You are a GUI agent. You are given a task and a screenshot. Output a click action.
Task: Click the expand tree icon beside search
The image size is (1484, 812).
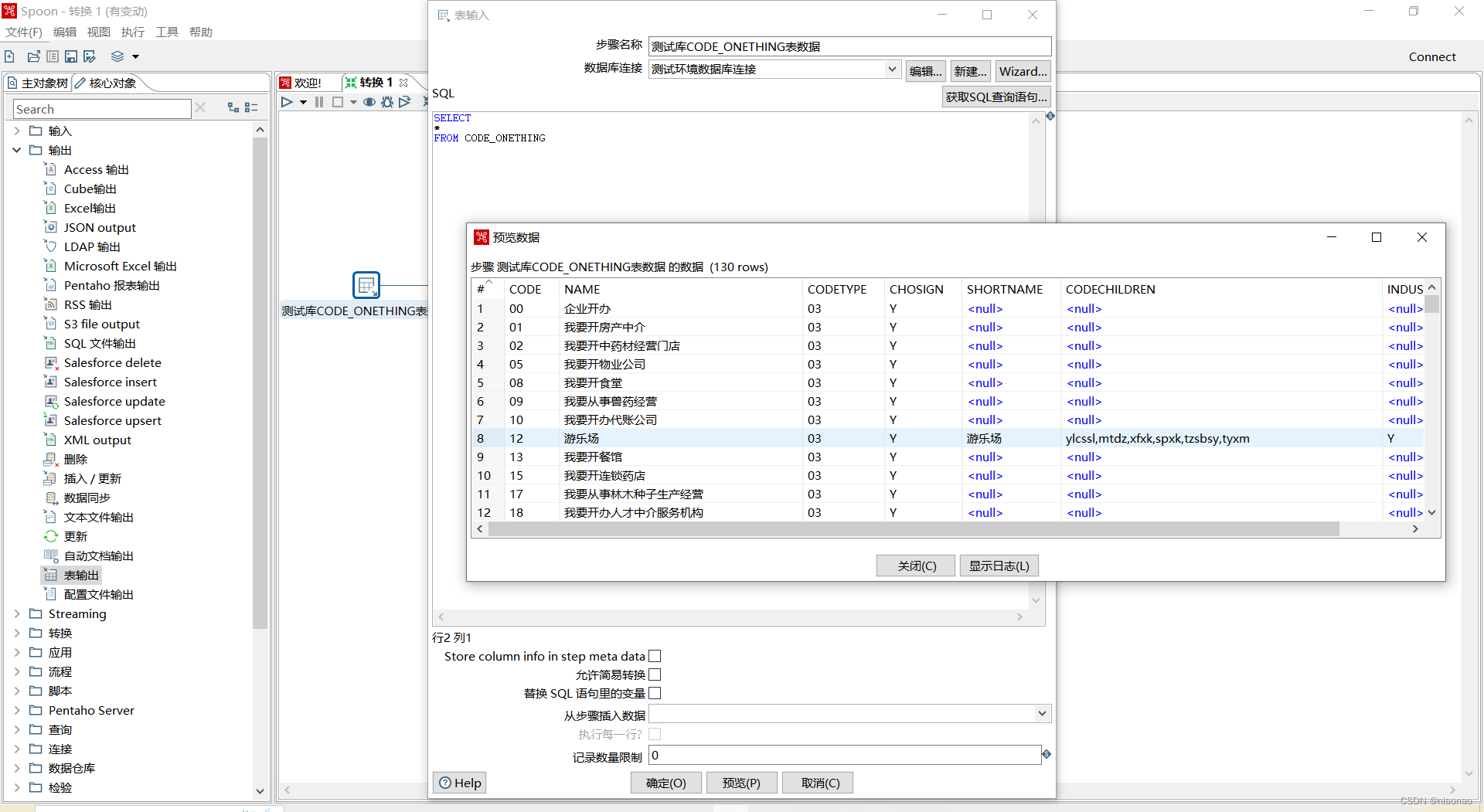point(233,108)
